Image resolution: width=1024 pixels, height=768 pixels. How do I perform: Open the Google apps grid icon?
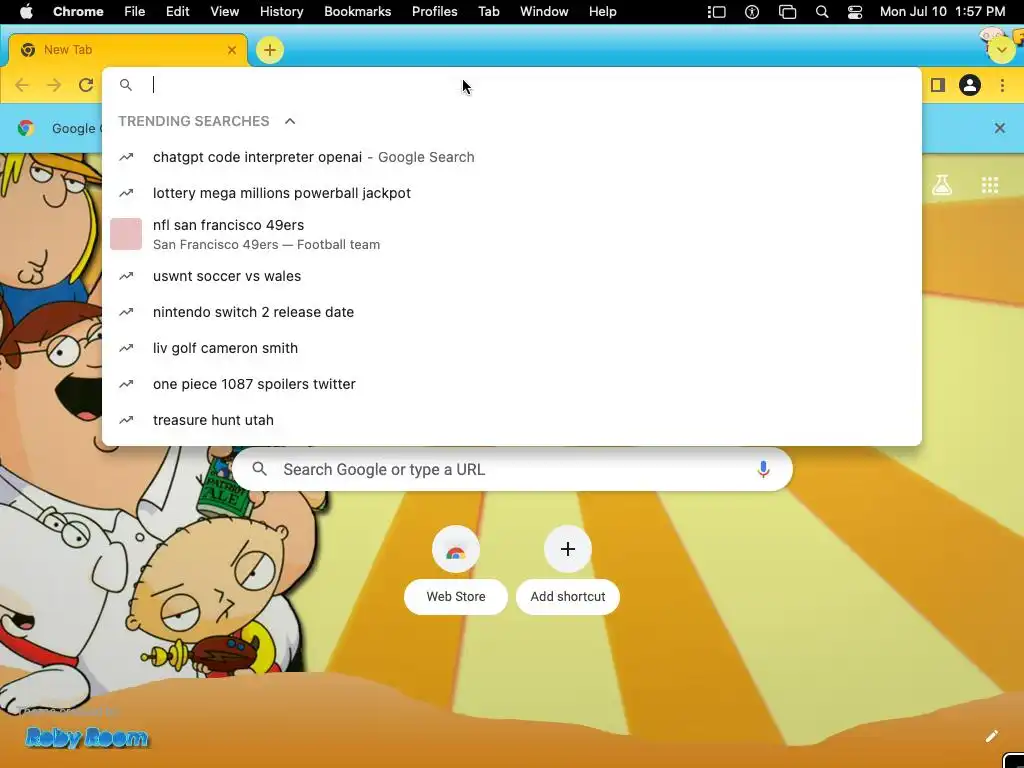coord(990,185)
